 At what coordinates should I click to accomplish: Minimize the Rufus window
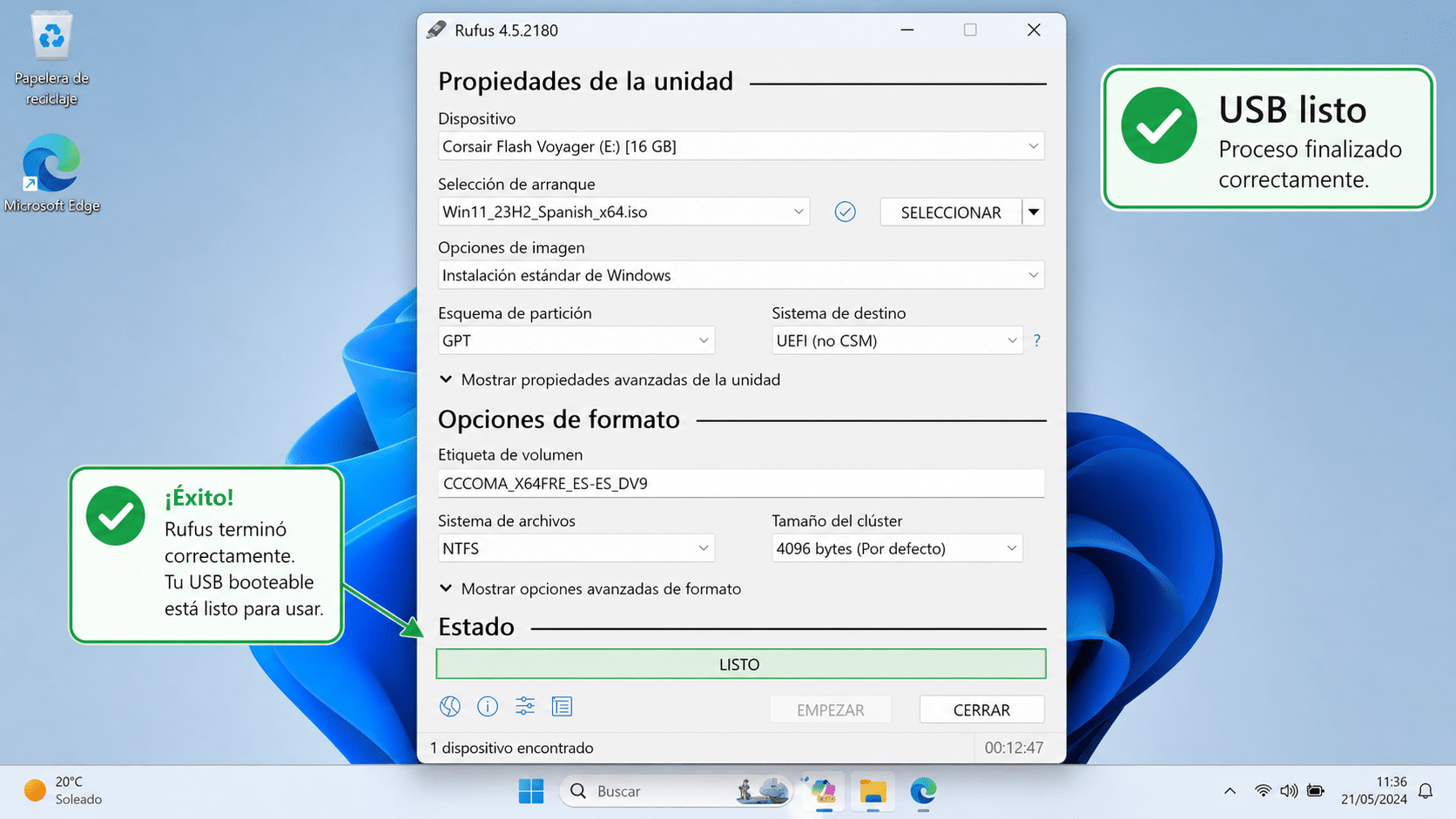tap(907, 30)
